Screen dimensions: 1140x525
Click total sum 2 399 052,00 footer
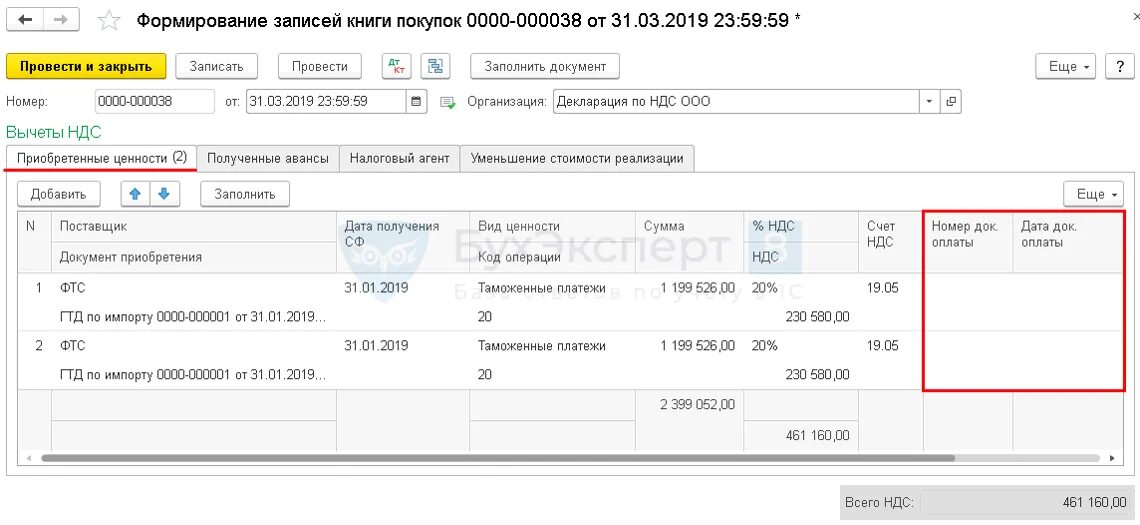tap(698, 404)
